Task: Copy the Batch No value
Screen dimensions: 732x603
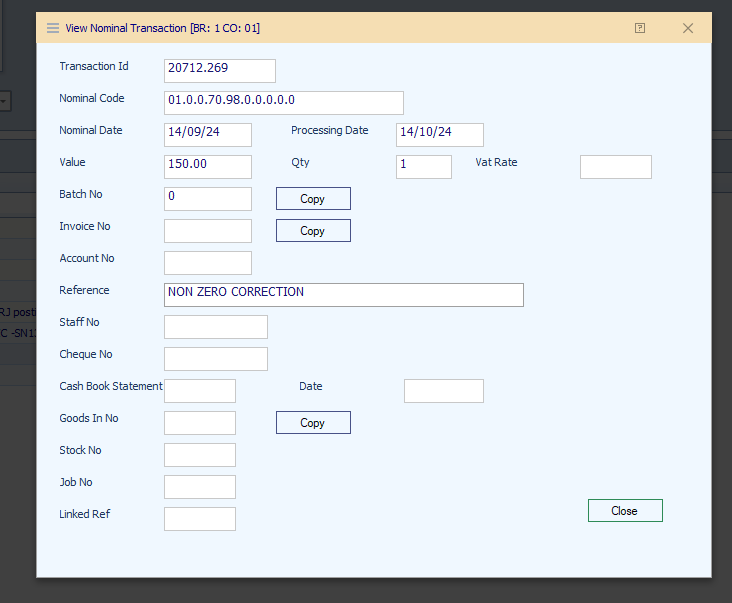Action: (x=313, y=199)
